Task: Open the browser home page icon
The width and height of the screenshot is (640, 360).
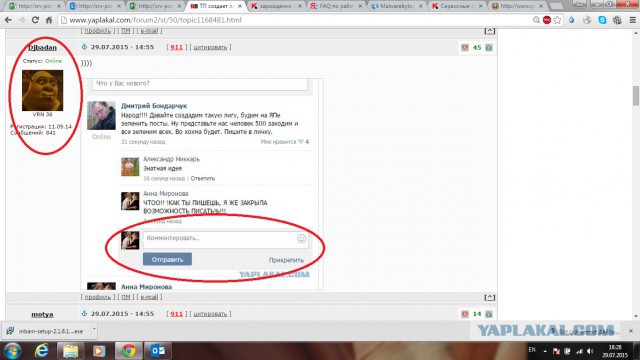Action: coord(49,20)
